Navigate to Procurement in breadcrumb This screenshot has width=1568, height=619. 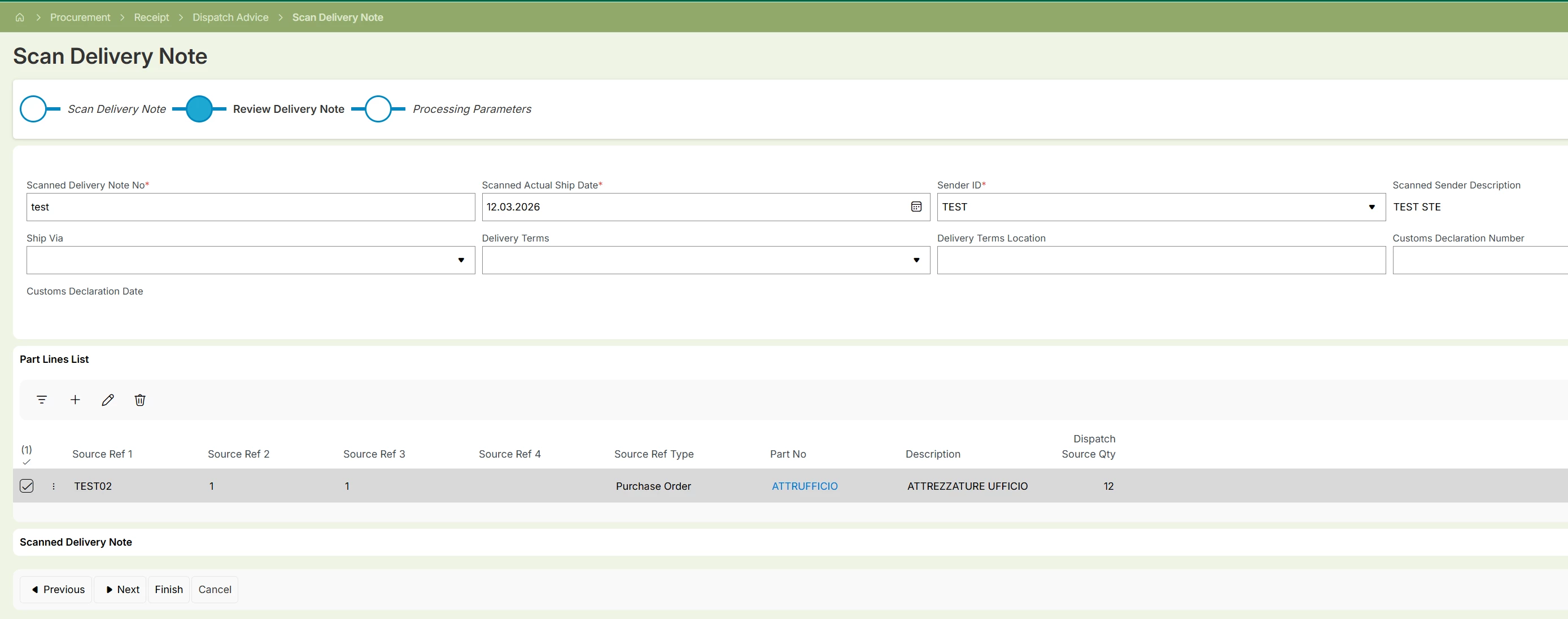tap(80, 17)
